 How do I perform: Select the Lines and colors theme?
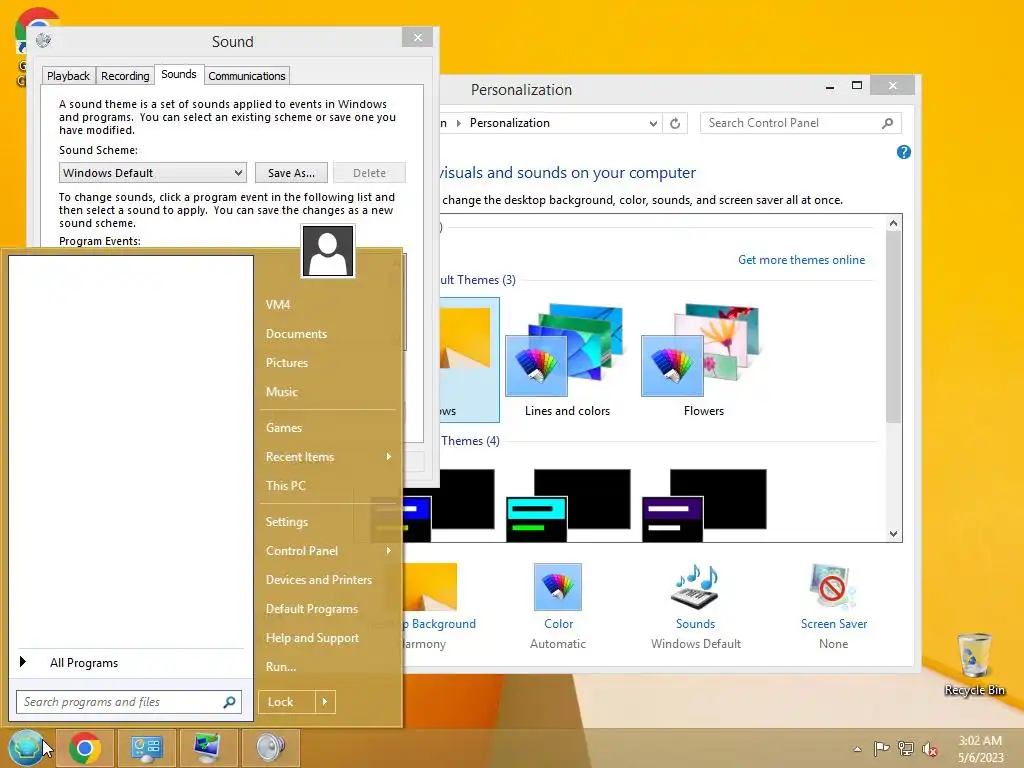point(567,359)
